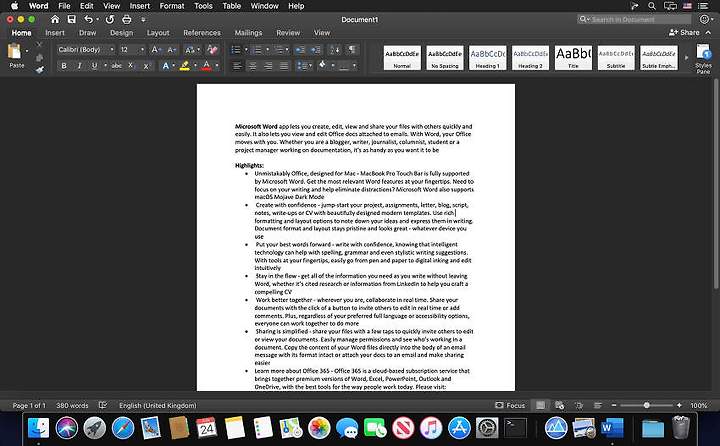The image size is (720, 446).
Task: Expand the styles gallery with the arrow
Action: point(686,58)
